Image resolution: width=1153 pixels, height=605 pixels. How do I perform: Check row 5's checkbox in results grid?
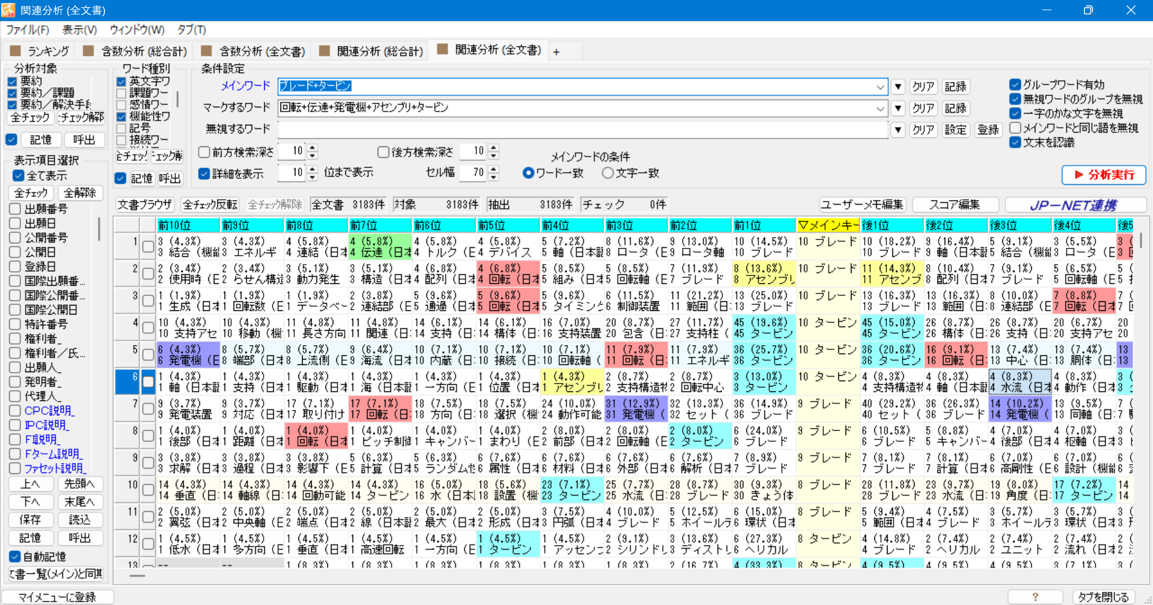point(148,355)
